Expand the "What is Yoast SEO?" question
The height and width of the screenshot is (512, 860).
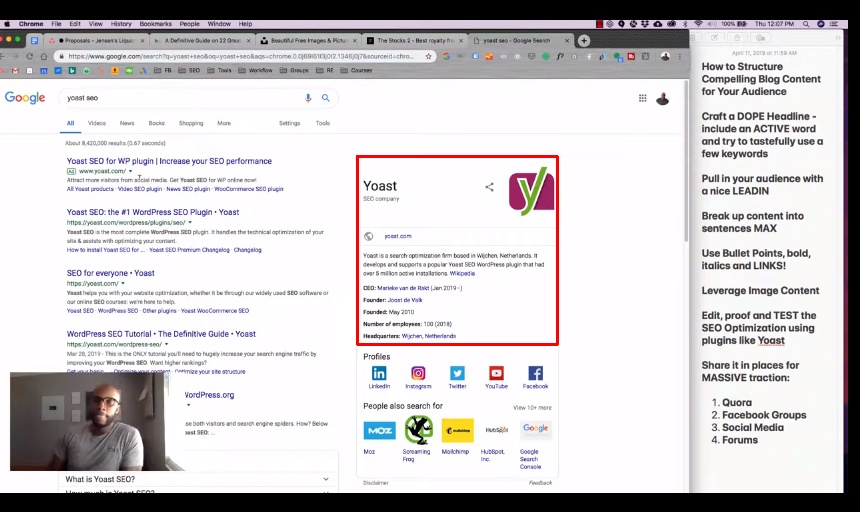tap(198, 479)
